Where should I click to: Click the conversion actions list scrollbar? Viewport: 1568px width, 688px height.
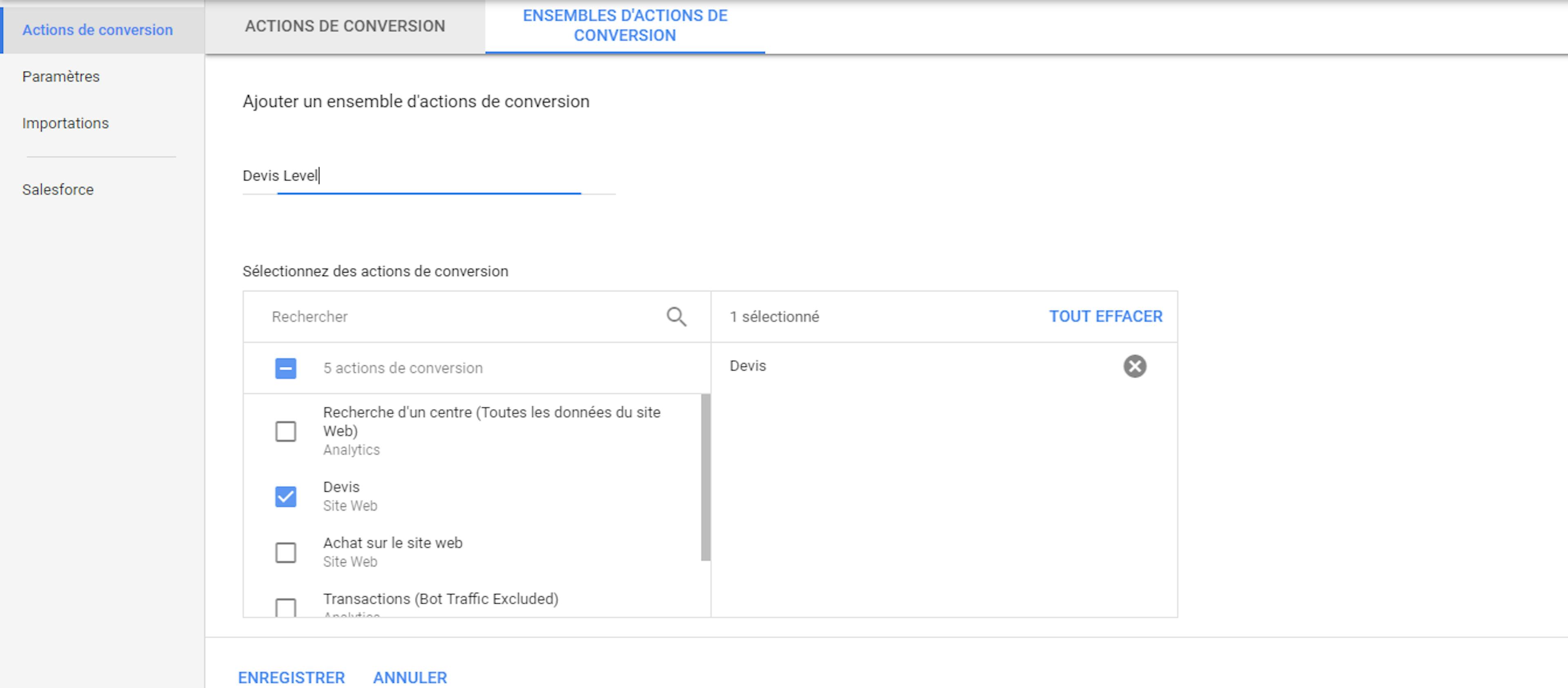(x=705, y=477)
